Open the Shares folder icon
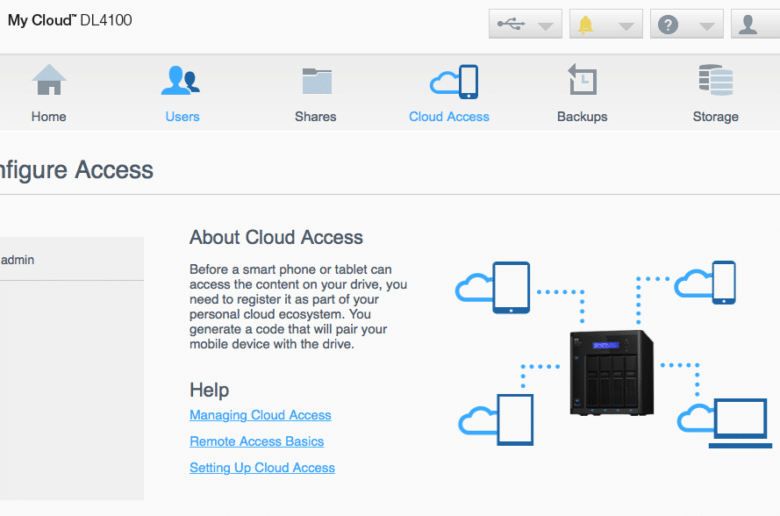This screenshot has width=780, height=516. [x=317, y=81]
